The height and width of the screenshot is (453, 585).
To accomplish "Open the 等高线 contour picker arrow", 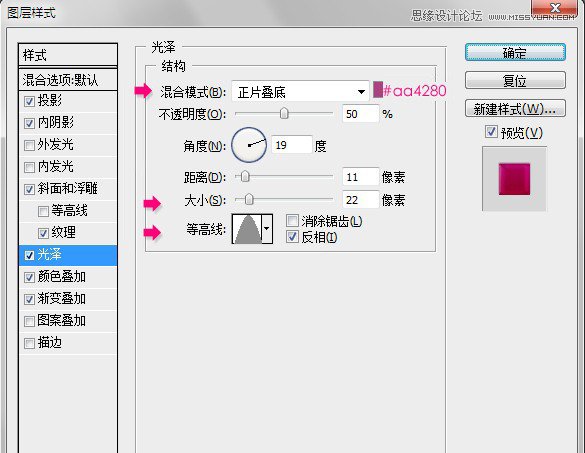I will click(267, 229).
